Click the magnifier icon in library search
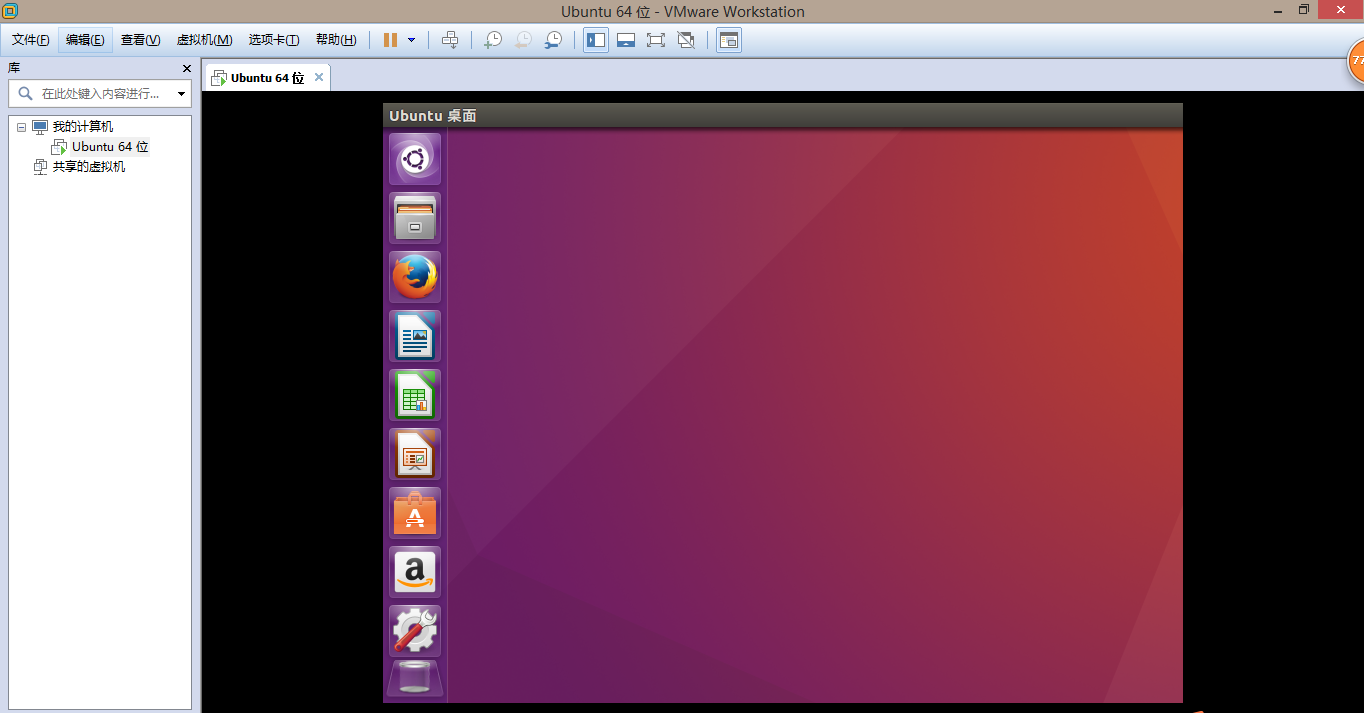1364x713 pixels. pos(25,93)
